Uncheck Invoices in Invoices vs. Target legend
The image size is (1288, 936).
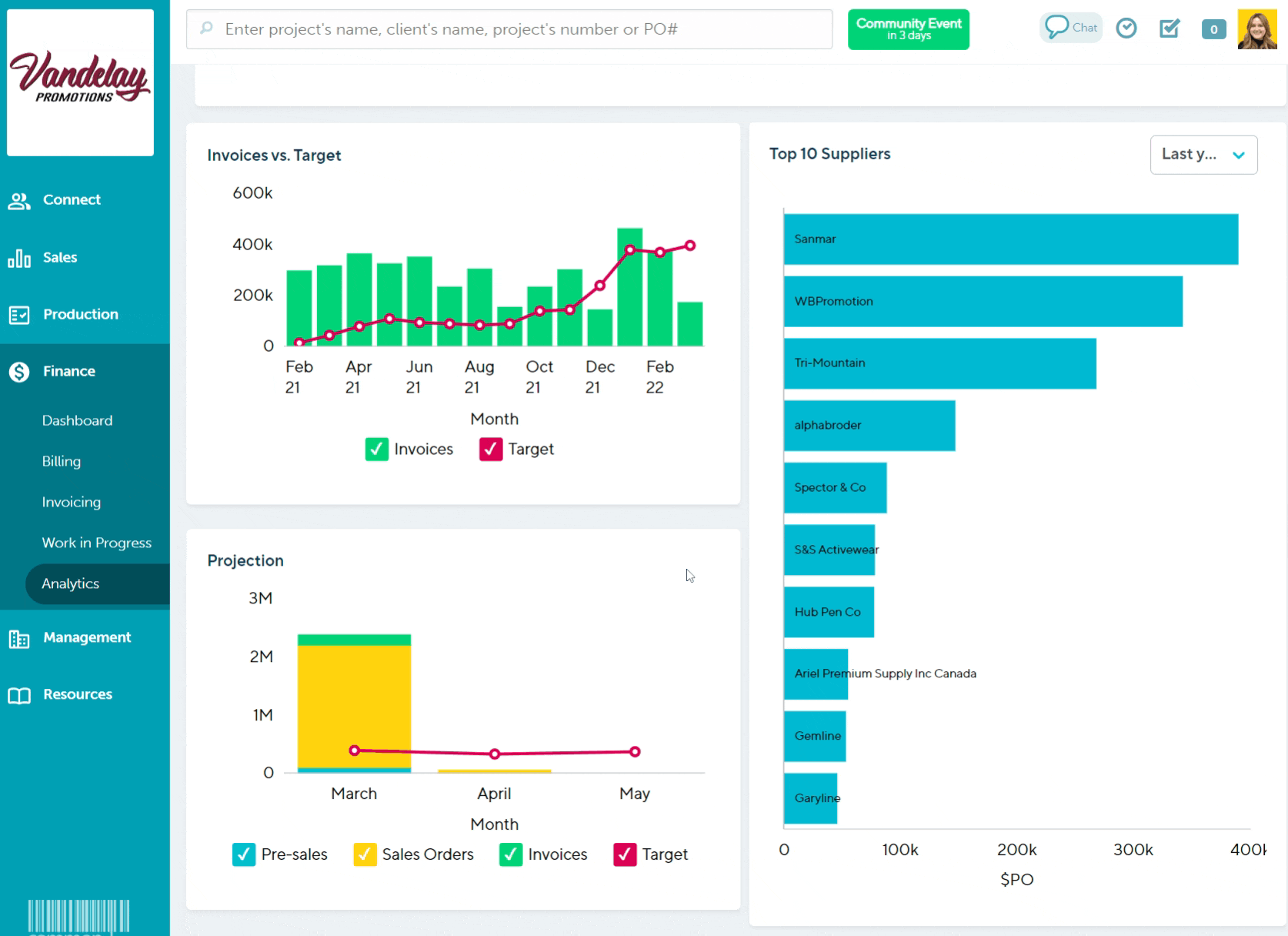point(377,449)
